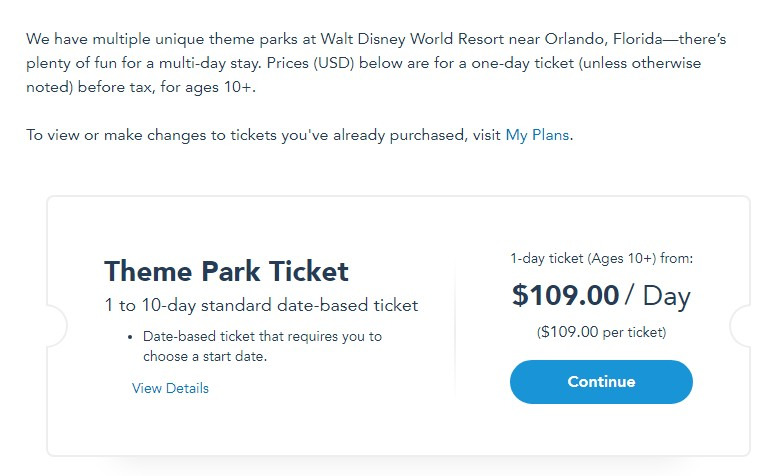The height and width of the screenshot is (476, 779).
Task: Click the vertical divider inside ticket card
Action: (455, 328)
